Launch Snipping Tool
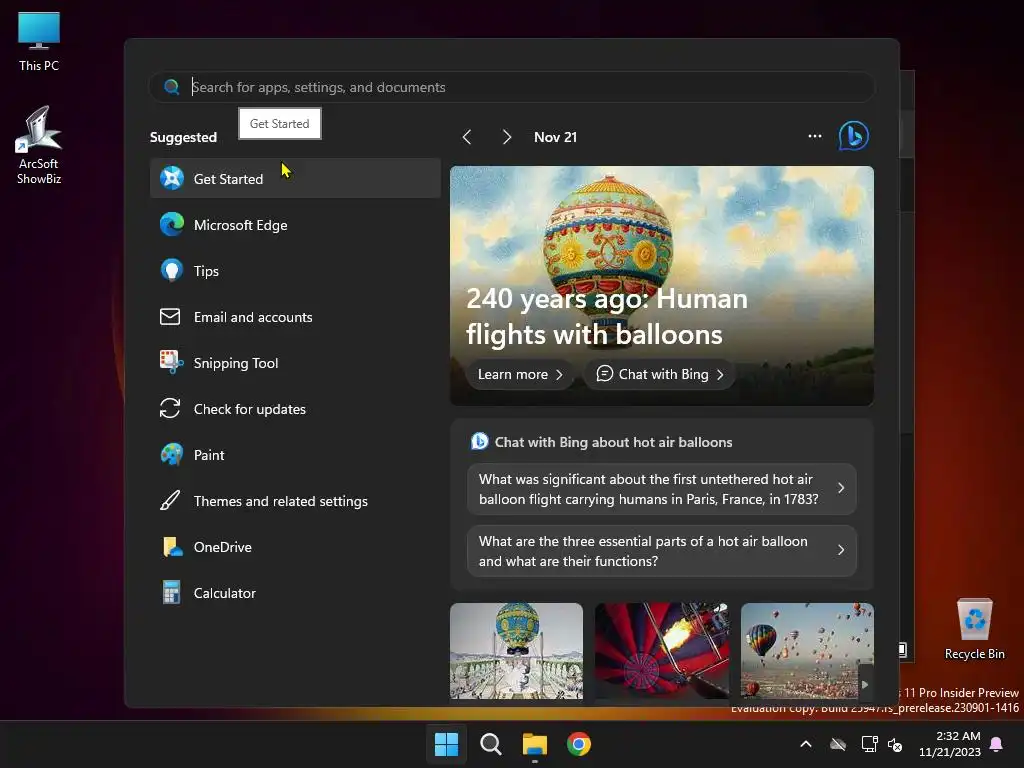Viewport: 1024px width, 768px height. coord(295,362)
